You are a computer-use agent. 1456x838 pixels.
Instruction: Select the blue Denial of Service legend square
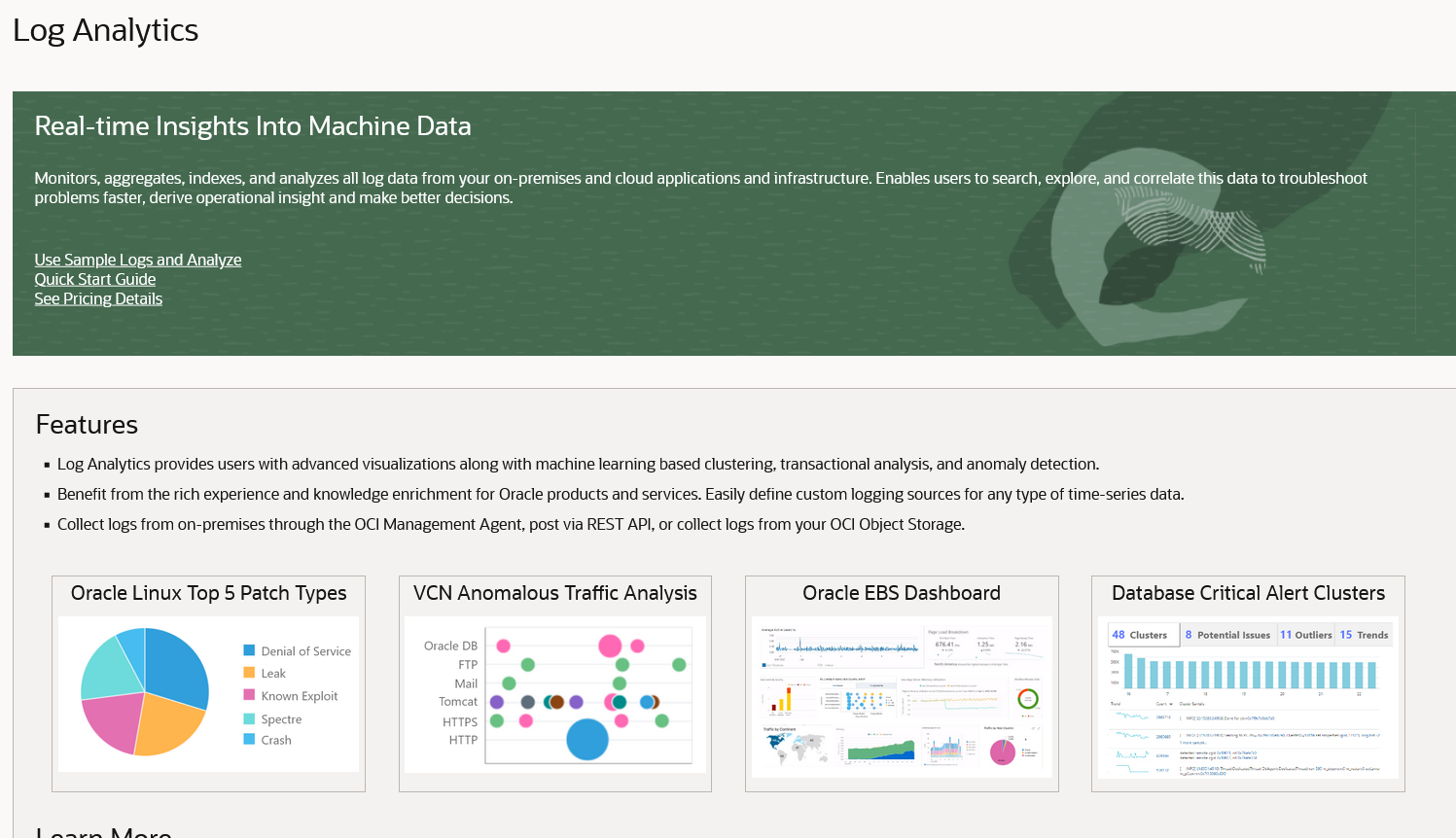coord(250,650)
